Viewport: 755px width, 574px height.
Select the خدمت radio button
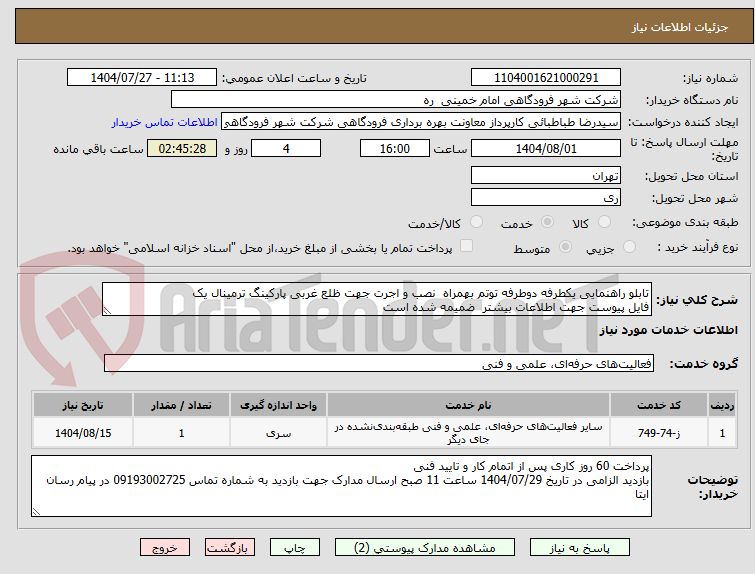(547, 222)
